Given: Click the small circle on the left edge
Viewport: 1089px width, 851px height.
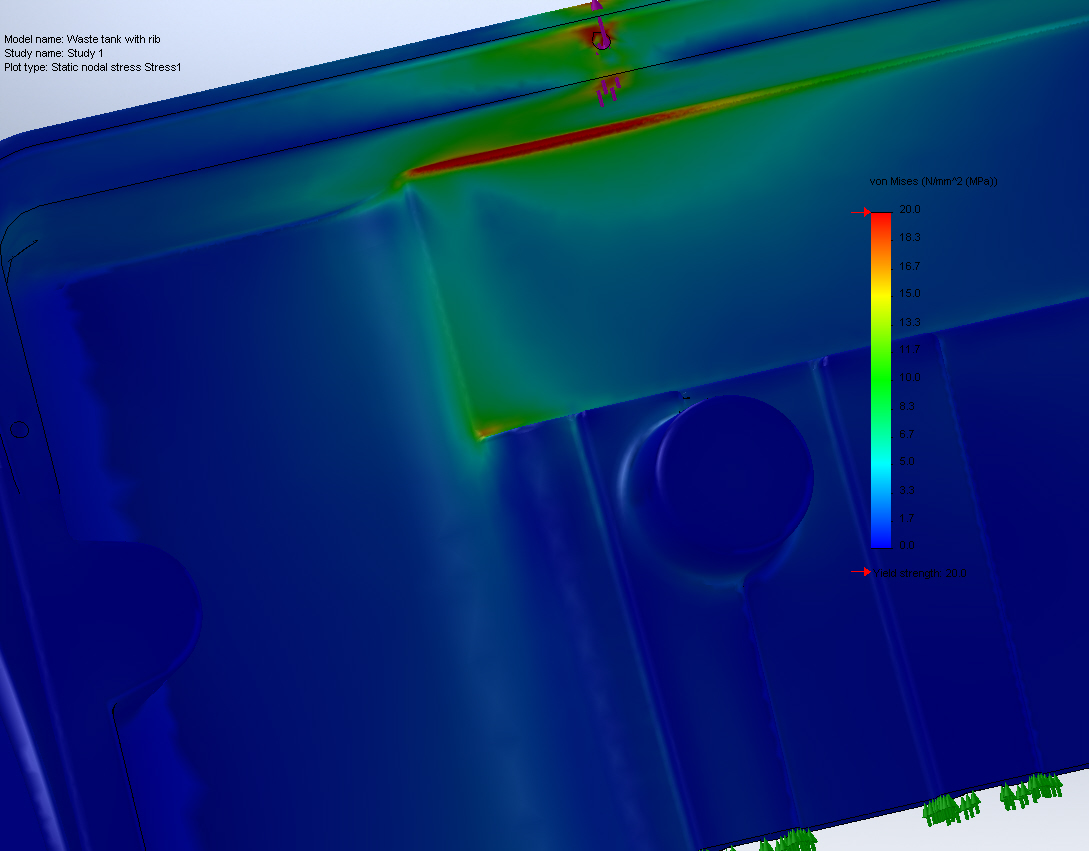Looking at the screenshot, I should pyautogui.click(x=19, y=430).
